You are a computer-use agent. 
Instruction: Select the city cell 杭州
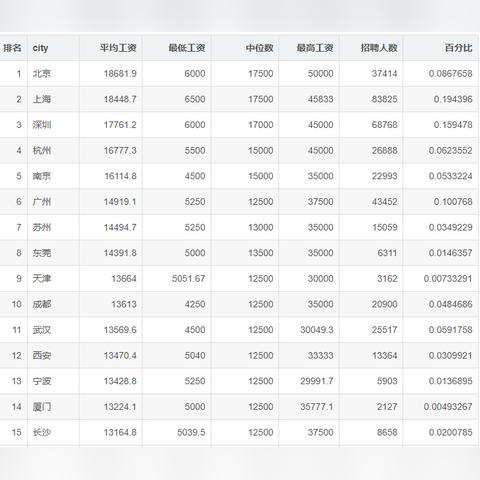(x=42, y=150)
